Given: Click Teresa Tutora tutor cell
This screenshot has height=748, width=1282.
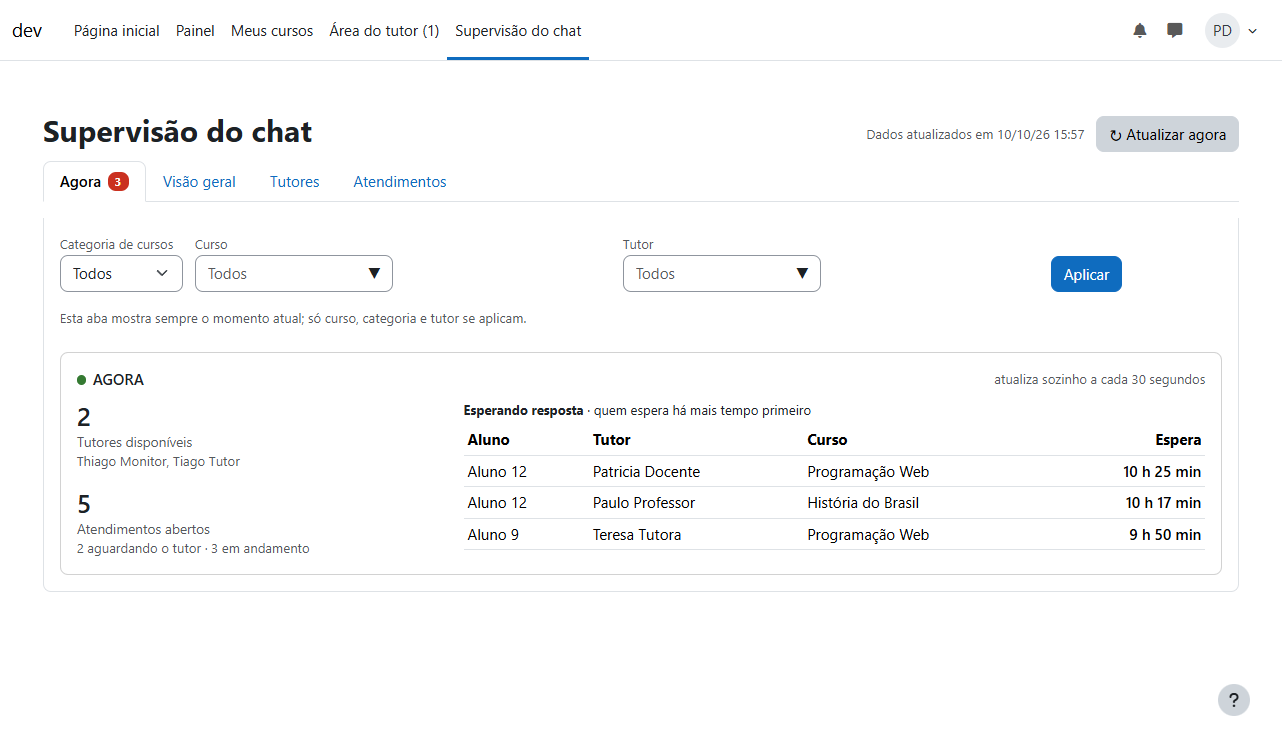Looking at the screenshot, I should coord(637,535).
